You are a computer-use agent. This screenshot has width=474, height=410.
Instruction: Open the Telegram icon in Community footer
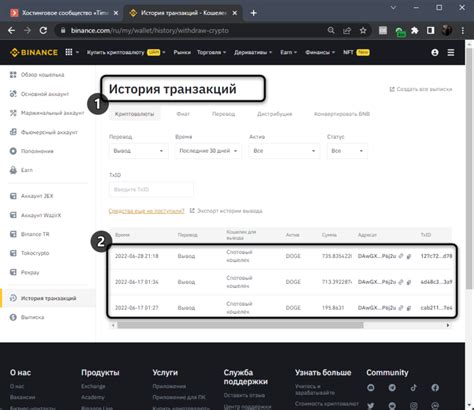tap(392, 388)
